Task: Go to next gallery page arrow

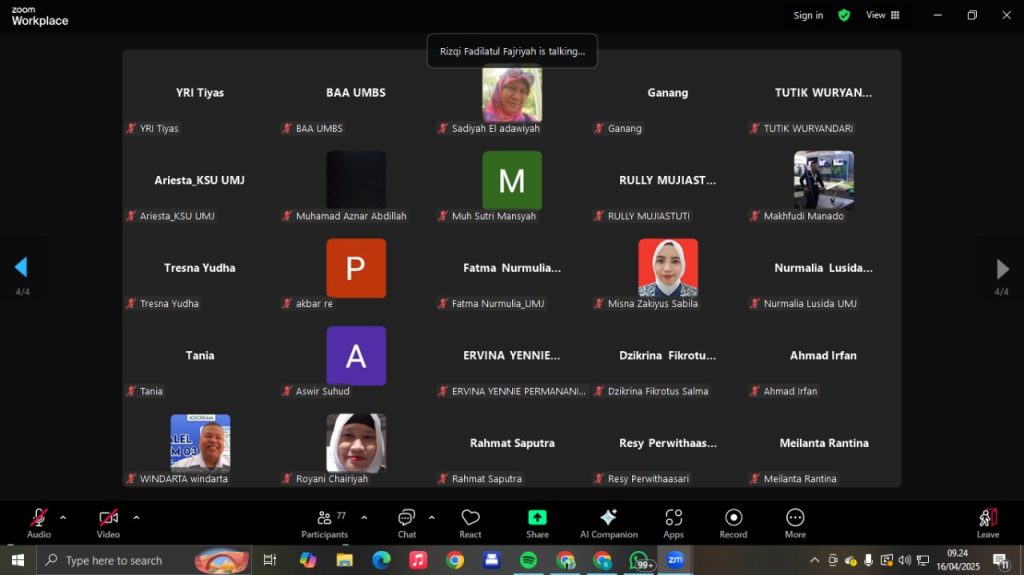Action: coord(1002,269)
